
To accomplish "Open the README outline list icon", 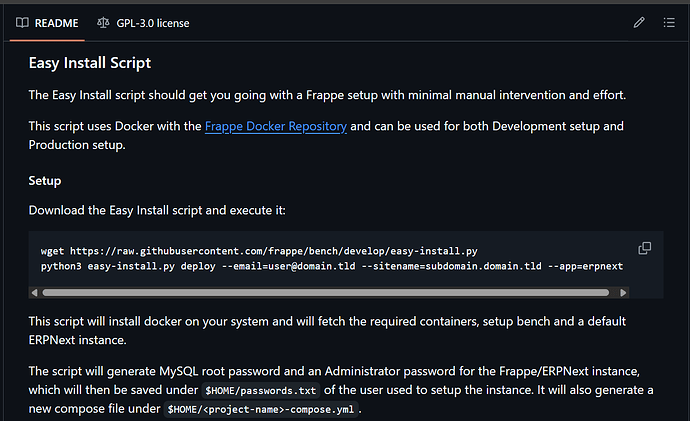I will (669, 22).
